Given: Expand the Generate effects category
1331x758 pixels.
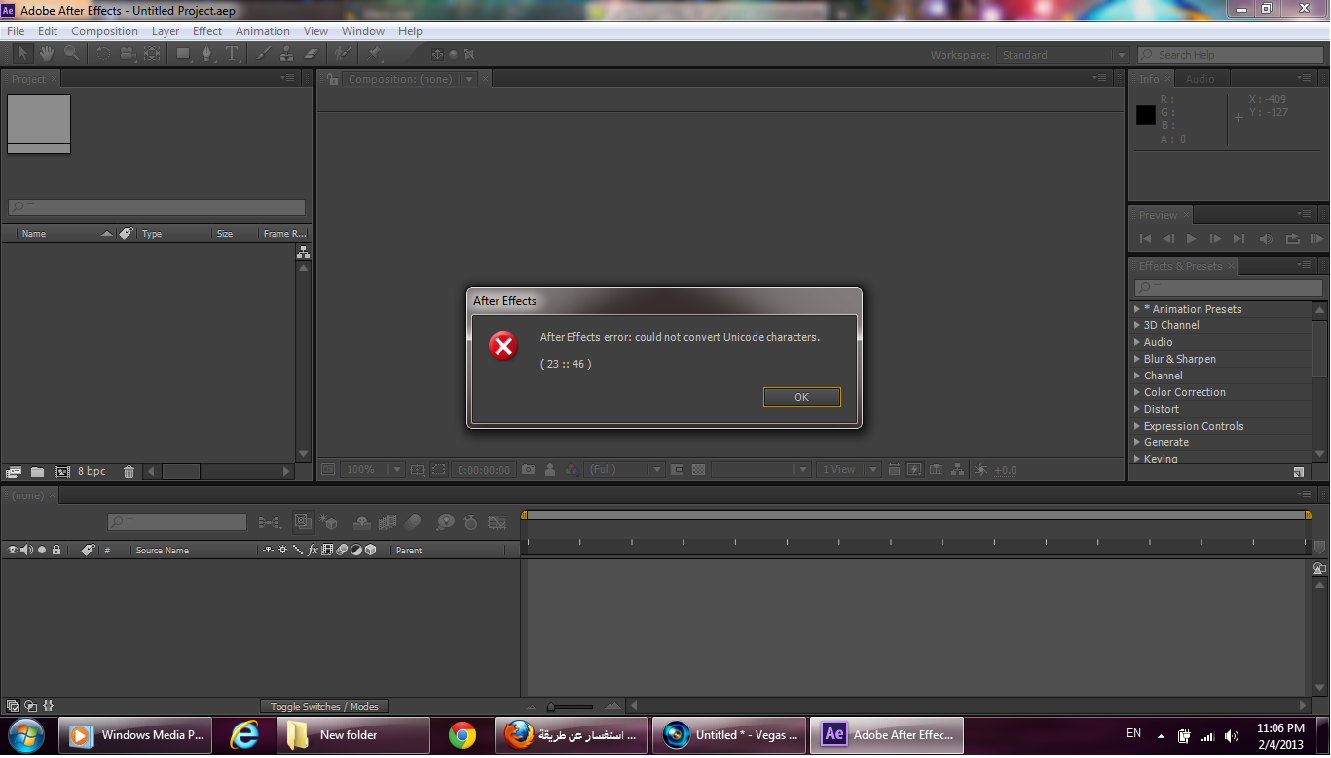Looking at the screenshot, I should (1137, 442).
